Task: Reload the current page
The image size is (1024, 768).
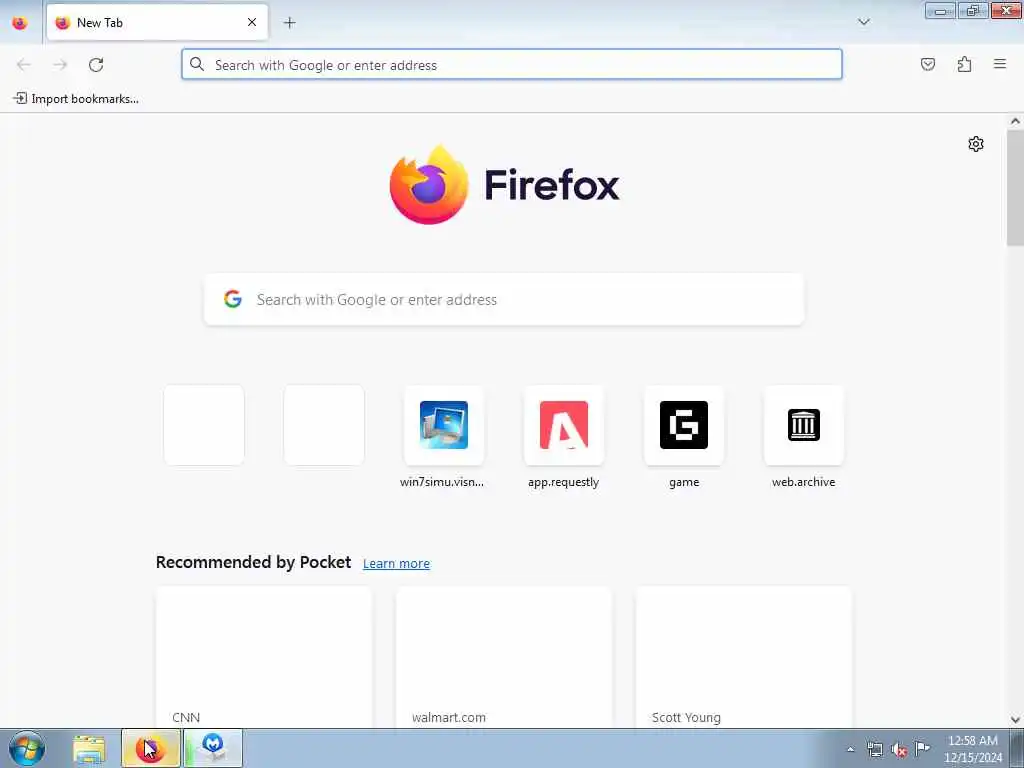Action: click(x=96, y=65)
